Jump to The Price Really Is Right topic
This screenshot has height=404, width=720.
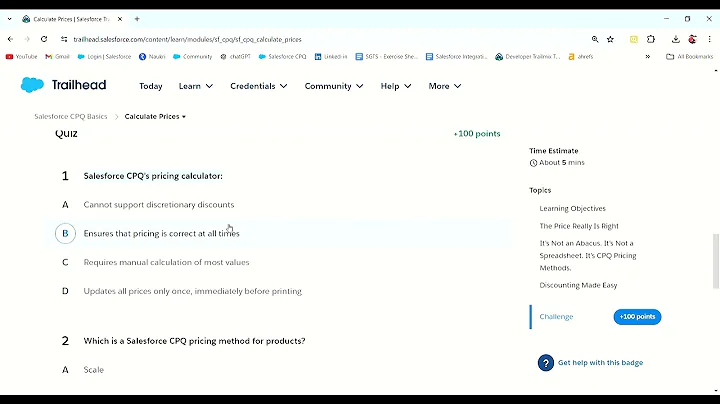[579, 226]
